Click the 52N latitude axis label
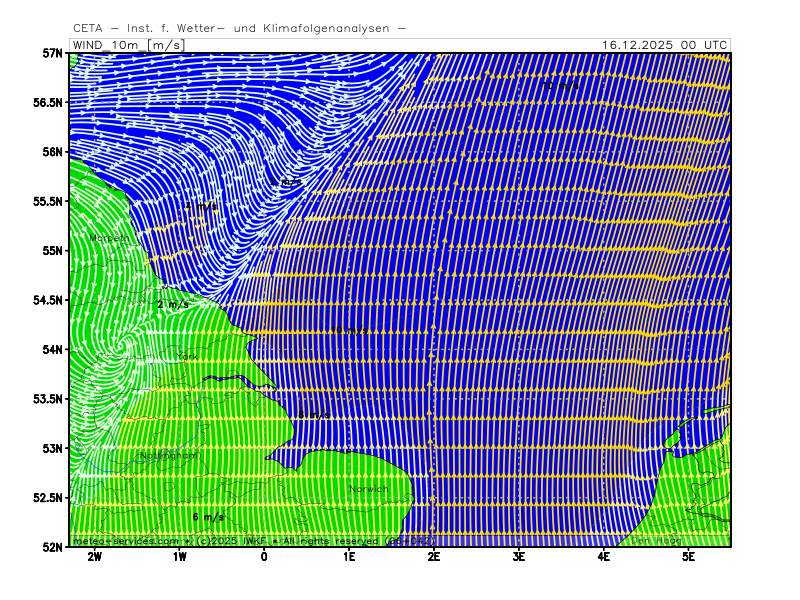Image resolution: width=800 pixels, height=600 pixels. [x=52, y=546]
